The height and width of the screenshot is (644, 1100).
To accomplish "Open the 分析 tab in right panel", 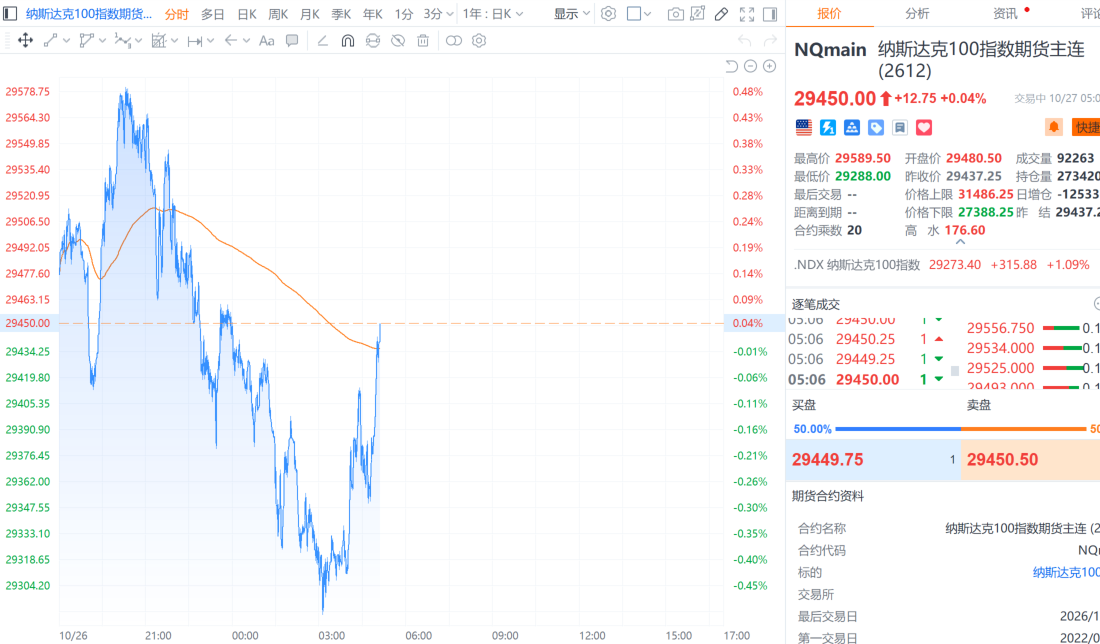I will tap(917, 13).
